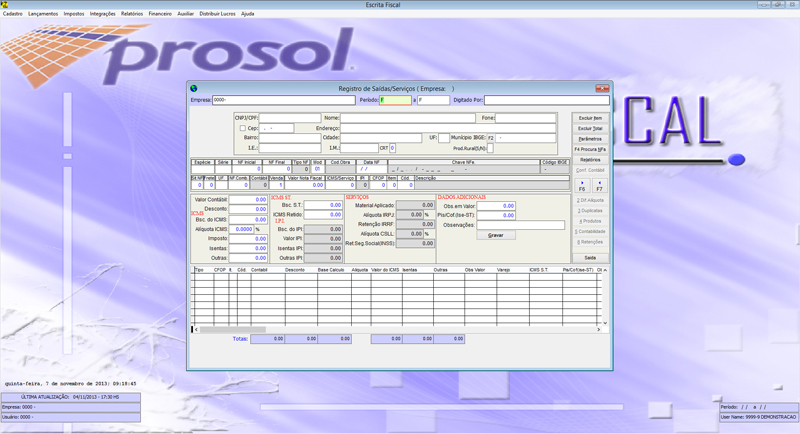Click the 4 Produtos button
The height and width of the screenshot is (434, 800).
590,221
